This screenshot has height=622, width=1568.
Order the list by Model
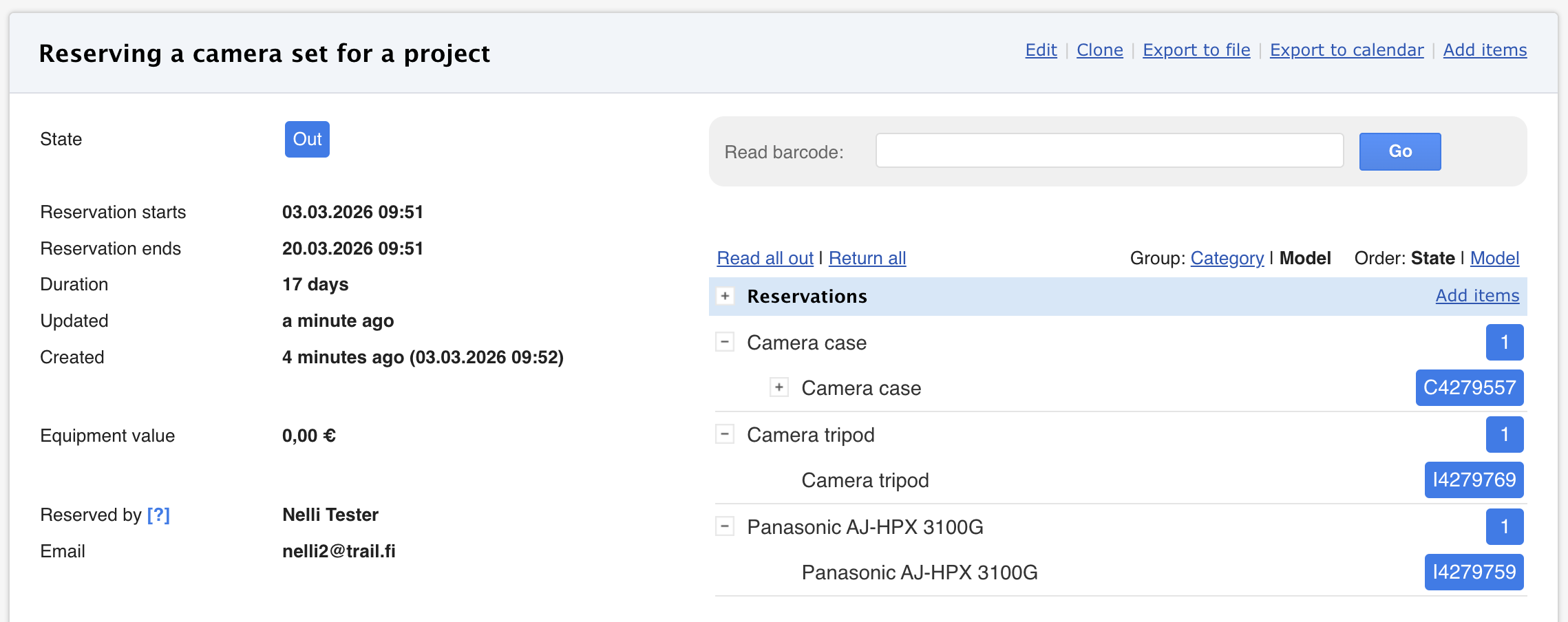click(x=1494, y=258)
